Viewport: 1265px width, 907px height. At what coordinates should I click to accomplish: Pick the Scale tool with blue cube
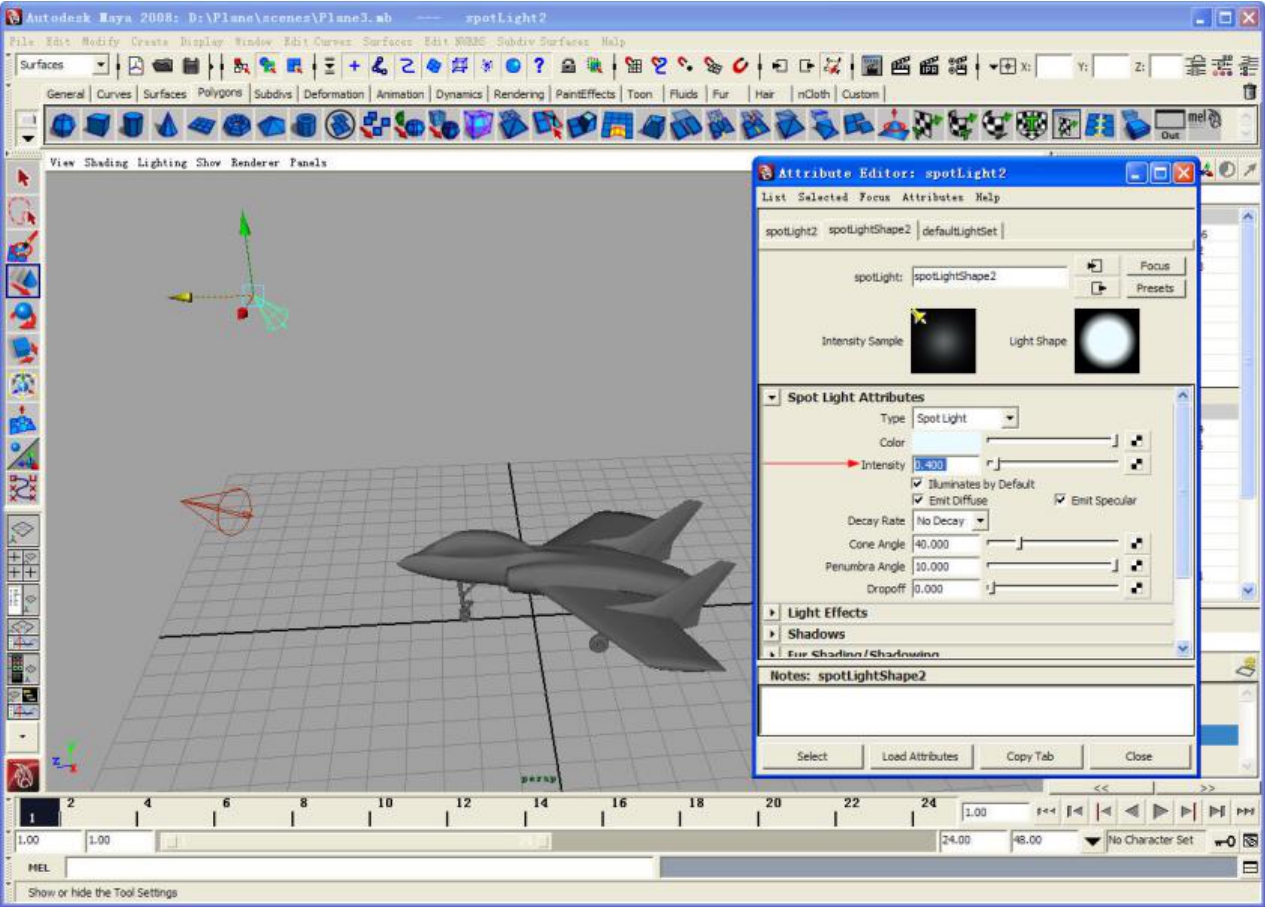(24, 350)
